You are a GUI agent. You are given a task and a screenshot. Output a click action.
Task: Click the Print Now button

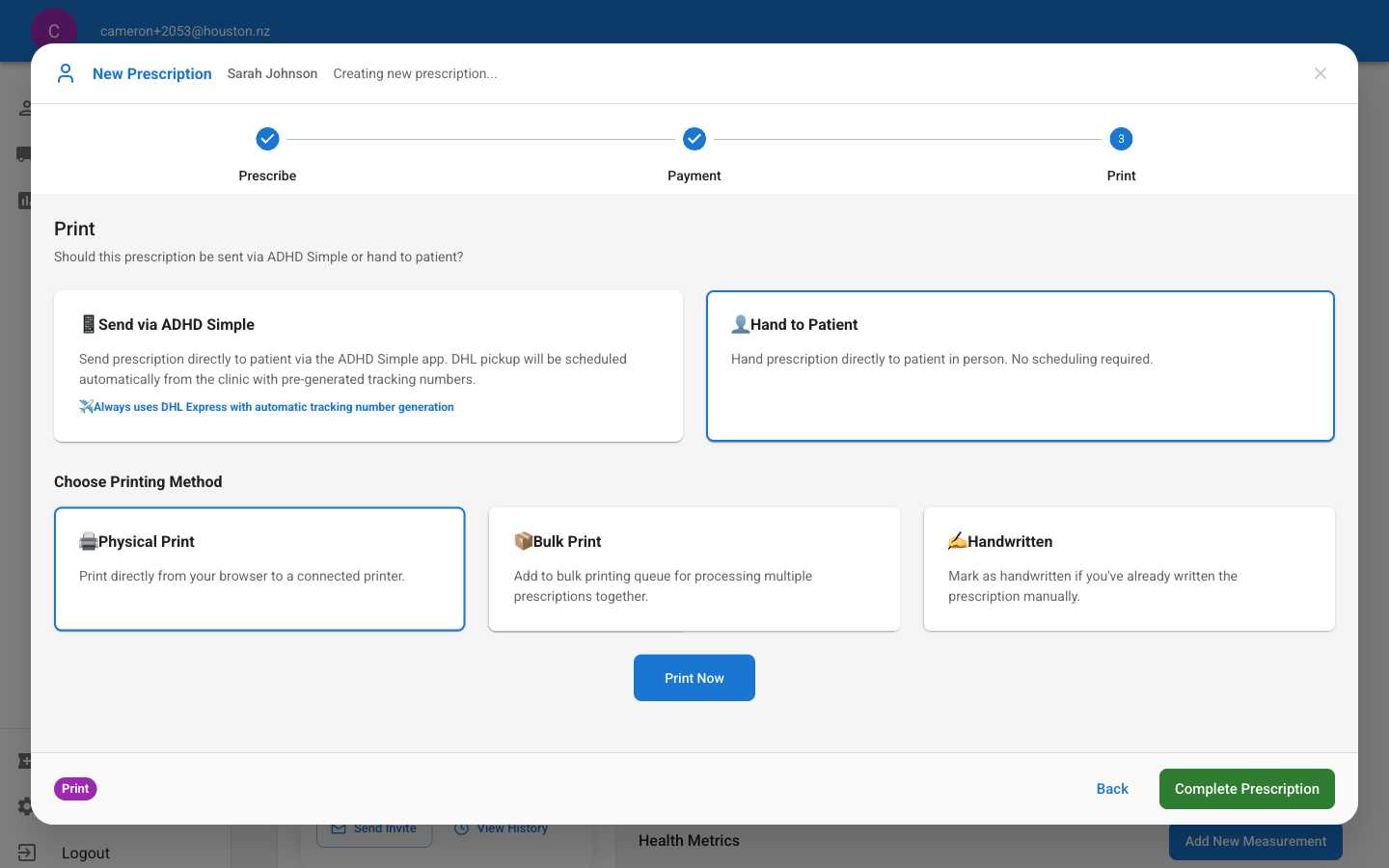point(694,678)
